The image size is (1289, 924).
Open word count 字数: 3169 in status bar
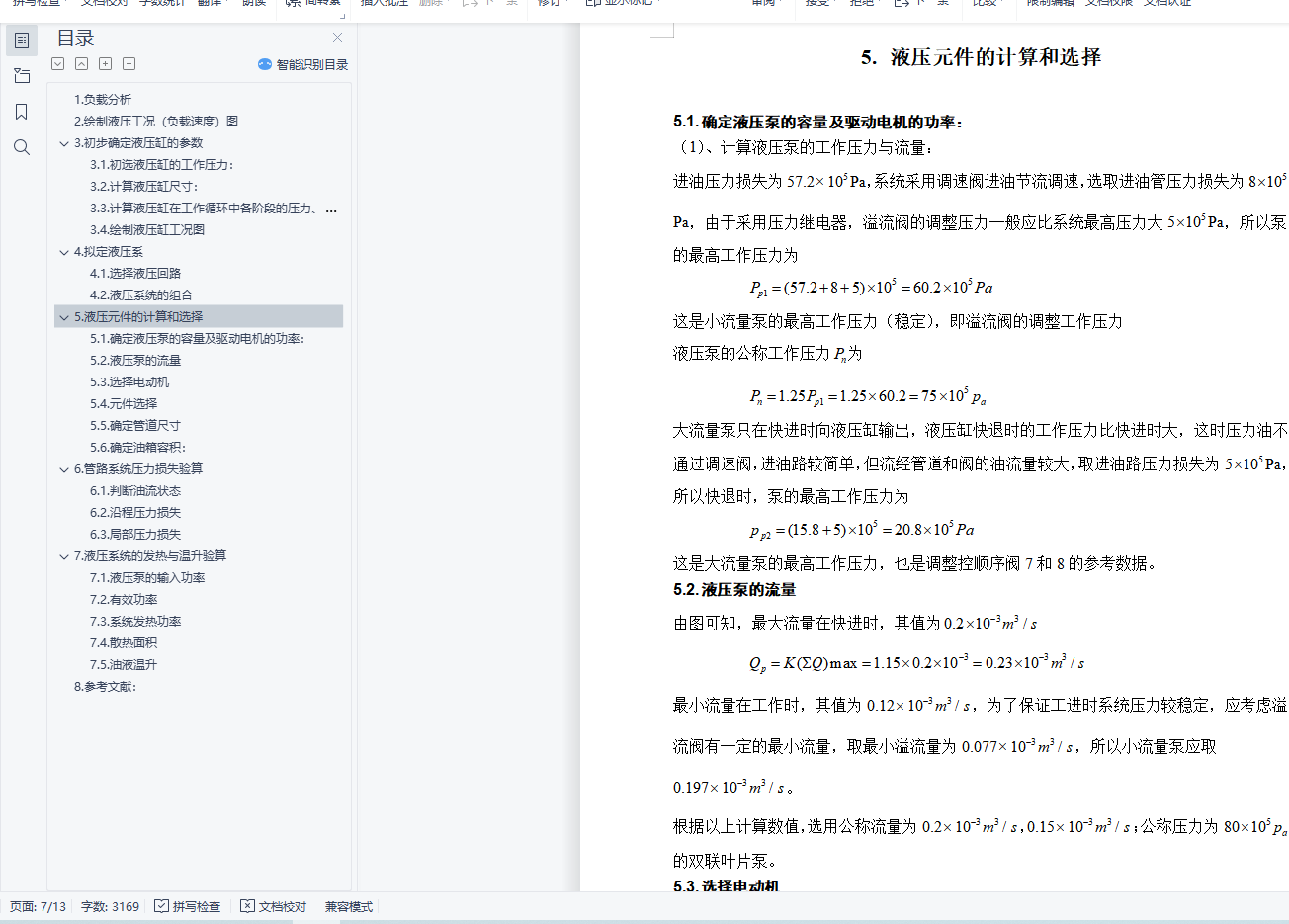[x=110, y=906]
